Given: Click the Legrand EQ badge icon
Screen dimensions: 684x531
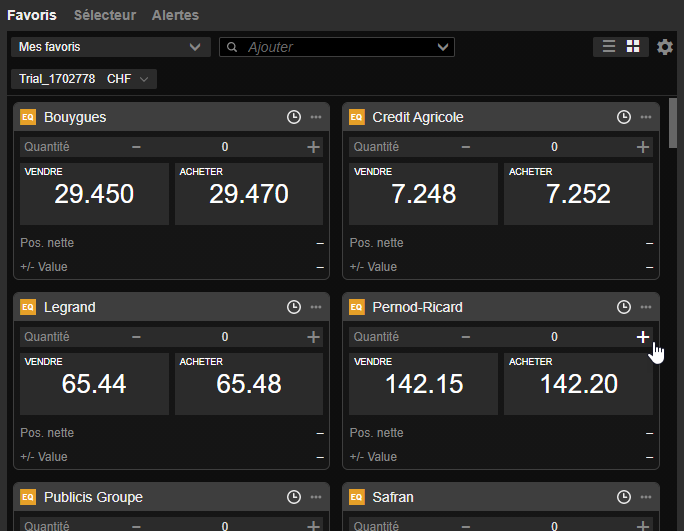Looking at the screenshot, I should [x=28, y=307].
